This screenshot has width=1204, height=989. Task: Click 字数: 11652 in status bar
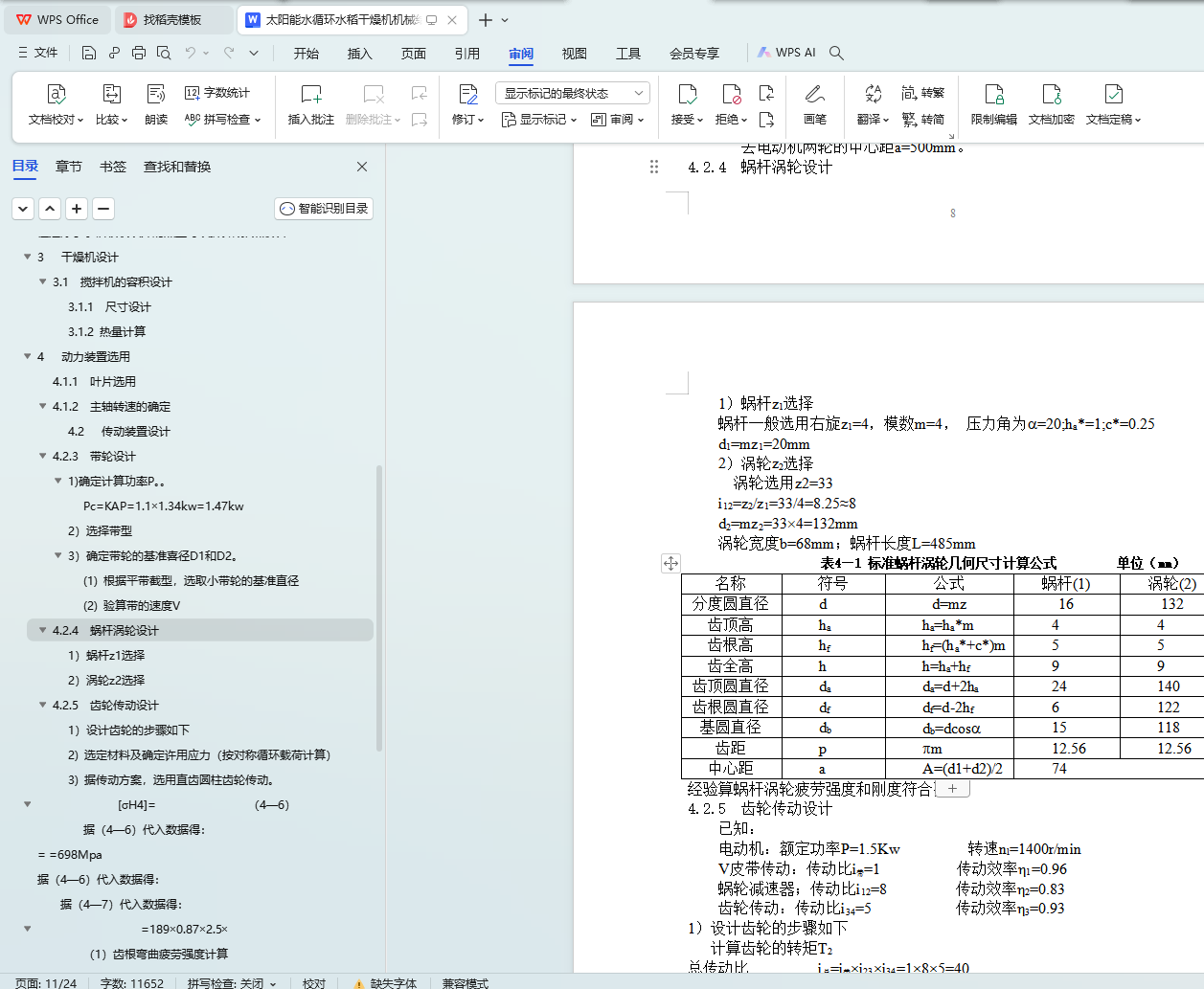[x=132, y=982]
